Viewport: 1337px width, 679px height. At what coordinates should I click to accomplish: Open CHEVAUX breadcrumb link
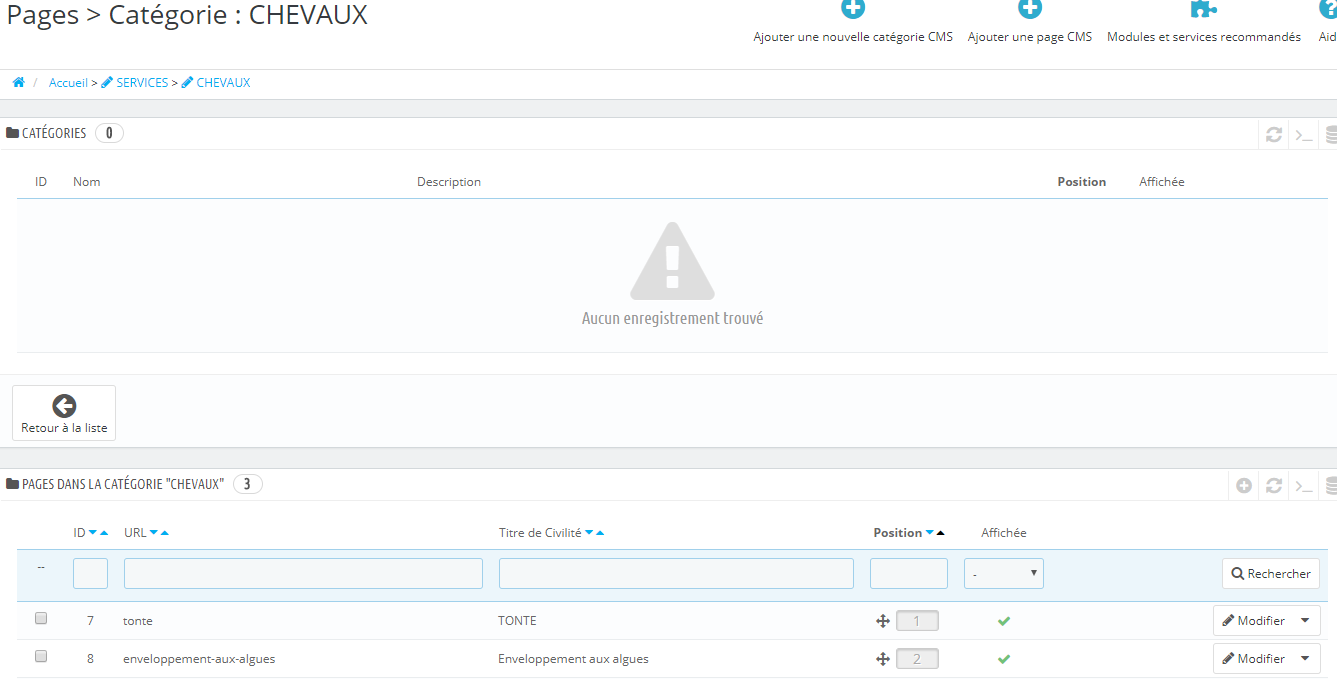click(x=223, y=83)
